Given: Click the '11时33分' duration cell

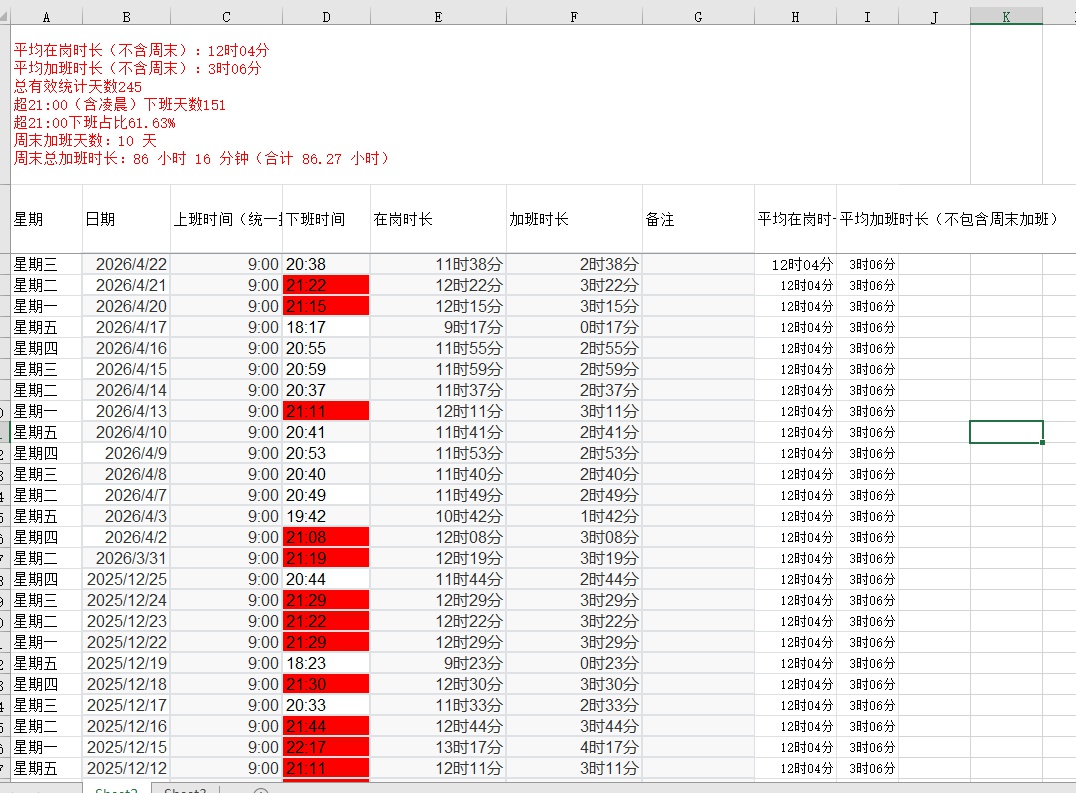Looking at the screenshot, I should (x=438, y=705).
